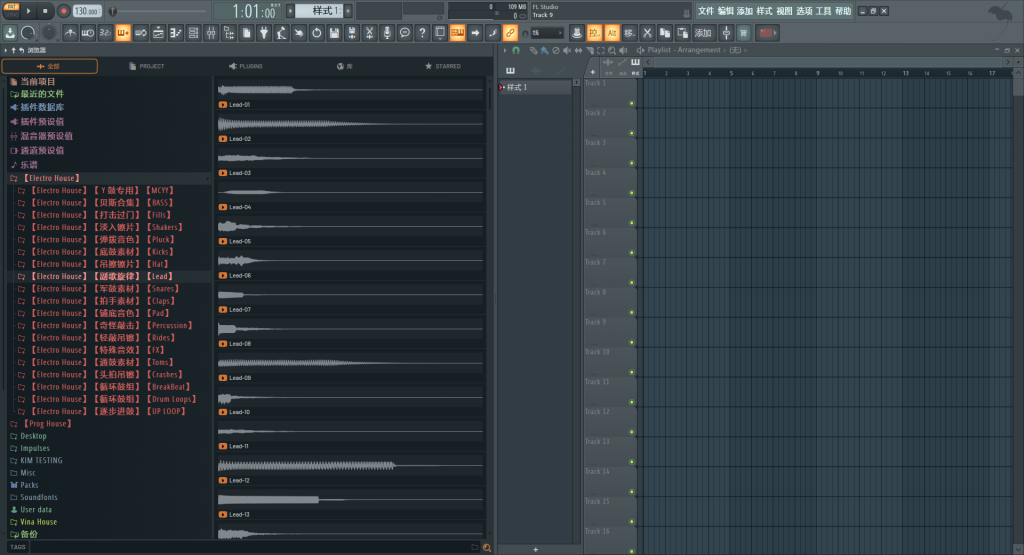The width and height of the screenshot is (1024, 555).
Task: Collapse the 【Electro House】 root folder
Action: (x=52, y=178)
